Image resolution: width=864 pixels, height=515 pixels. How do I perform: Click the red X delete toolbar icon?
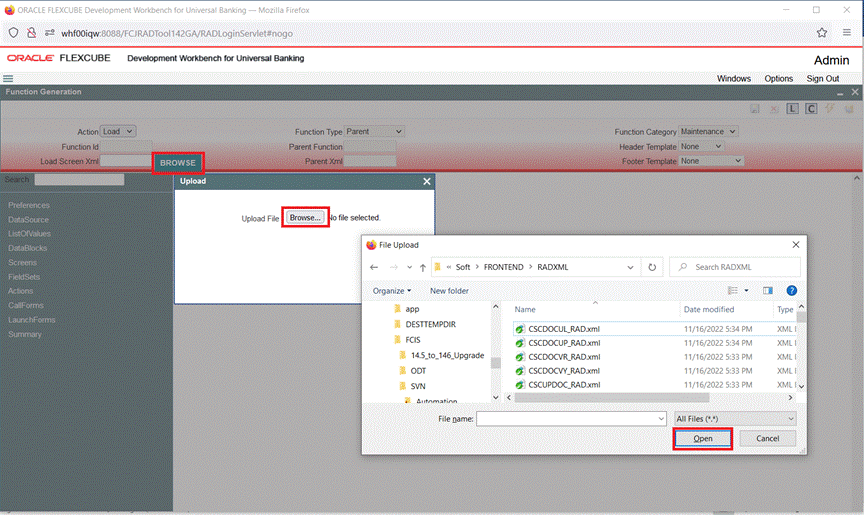[x=774, y=109]
